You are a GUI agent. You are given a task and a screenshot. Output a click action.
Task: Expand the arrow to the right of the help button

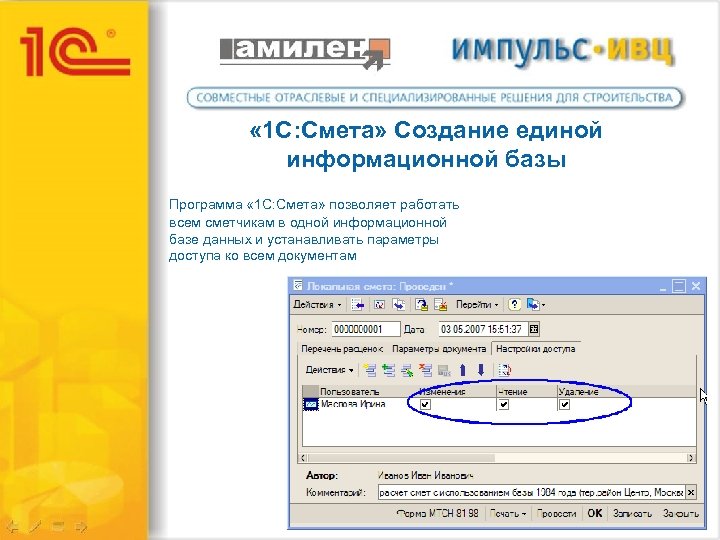[x=543, y=305]
